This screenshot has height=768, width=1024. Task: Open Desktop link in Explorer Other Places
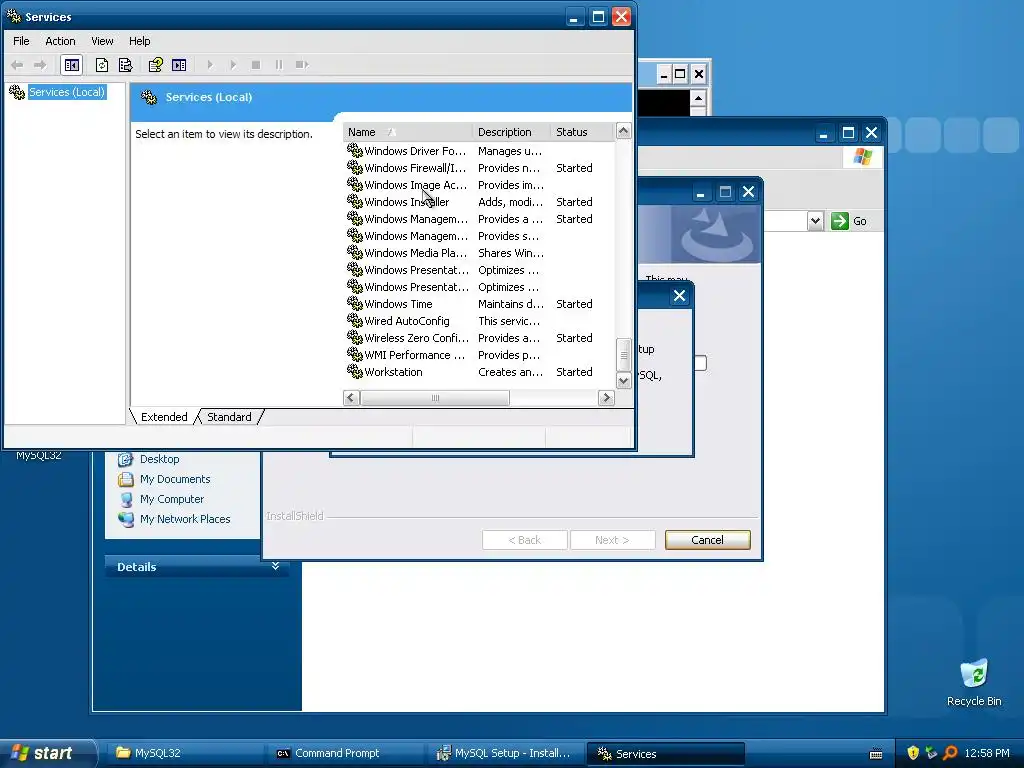coord(159,459)
